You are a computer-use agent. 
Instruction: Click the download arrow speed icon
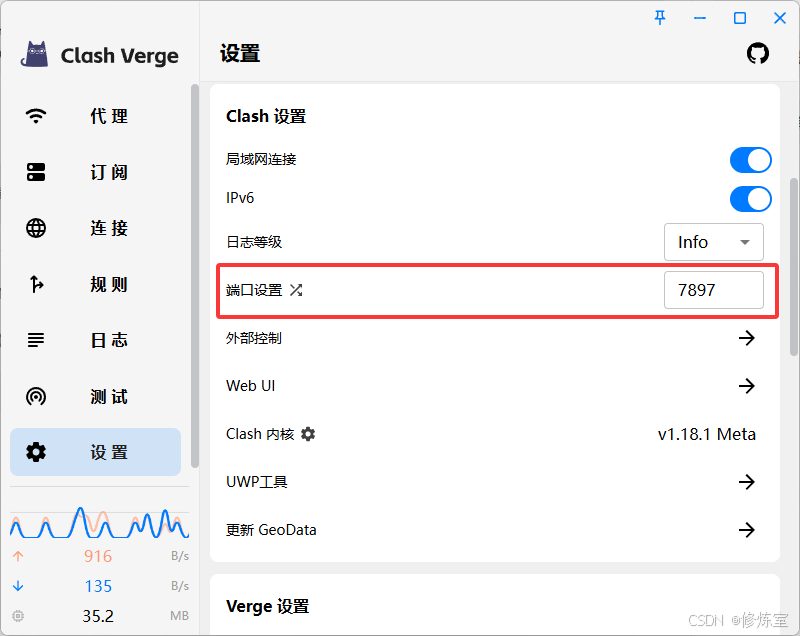click(18, 586)
